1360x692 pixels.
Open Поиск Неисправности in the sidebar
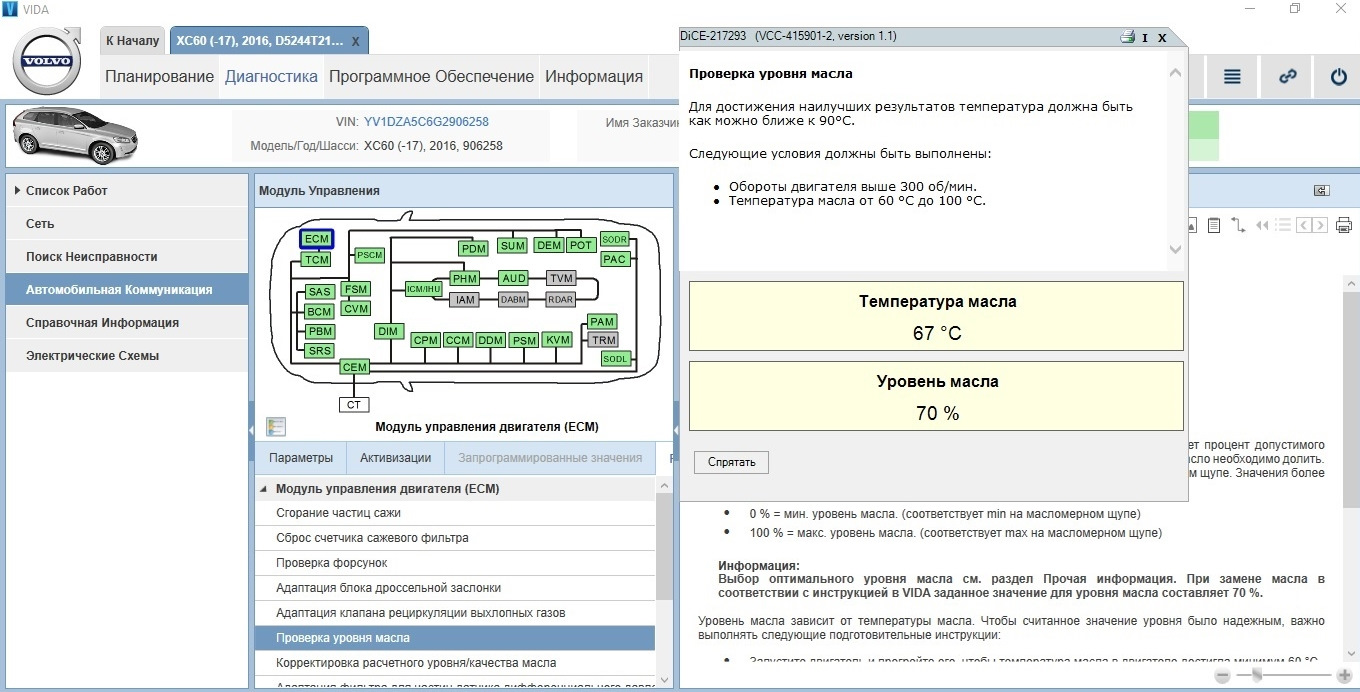coord(127,257)
